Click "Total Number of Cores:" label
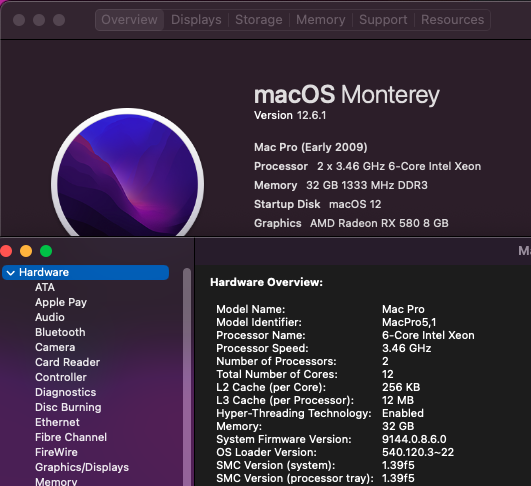 click(277, 374)
